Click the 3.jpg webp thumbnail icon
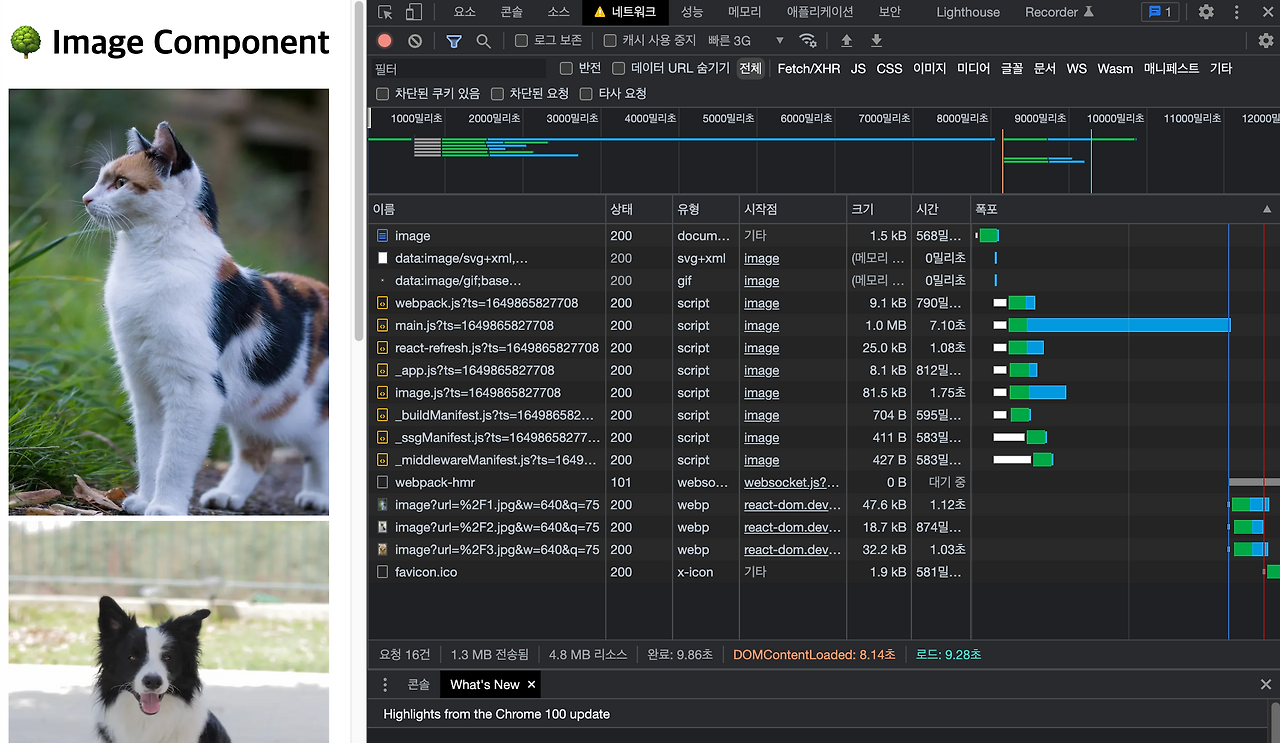 pos(382,550)
